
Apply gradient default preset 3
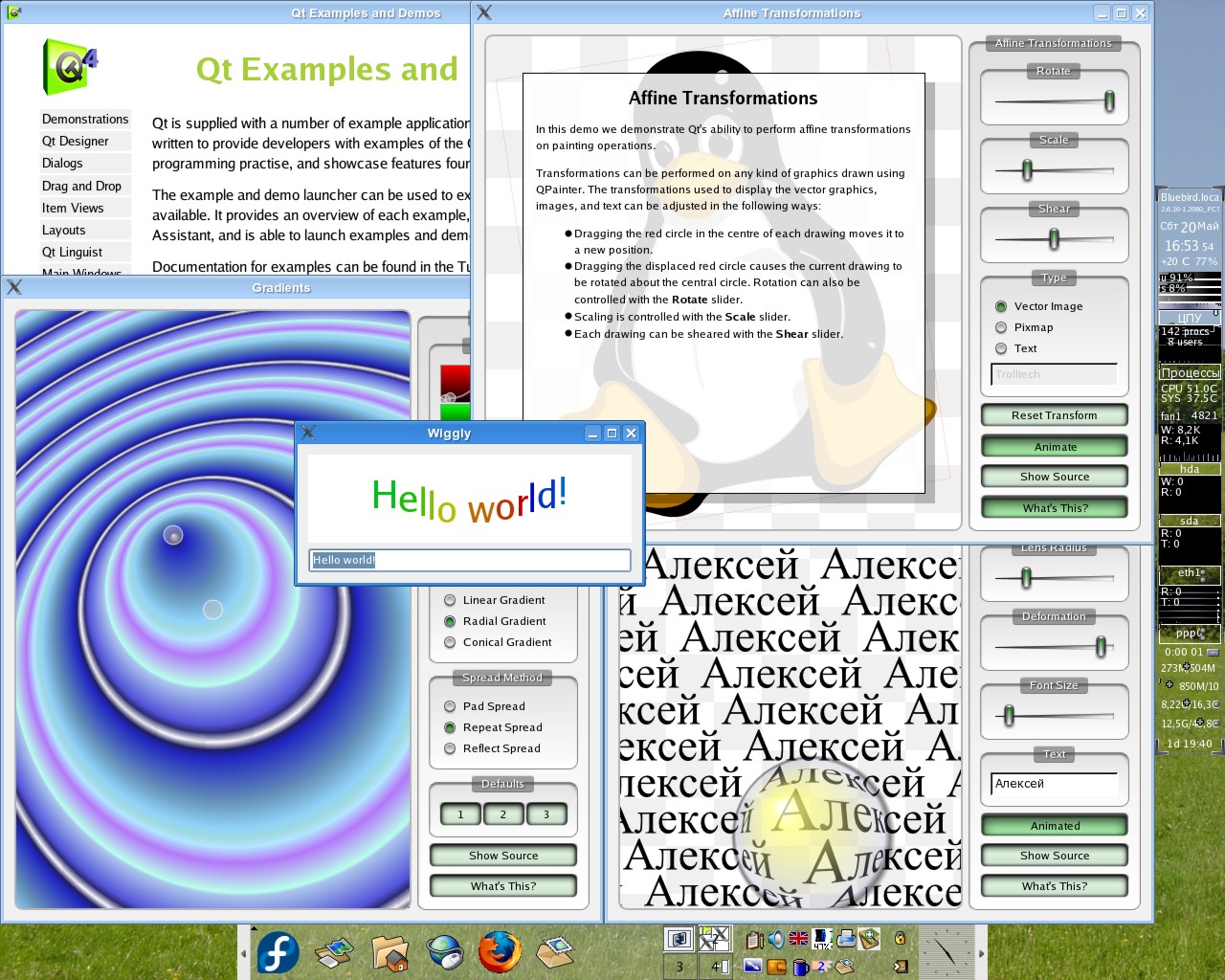click(x=546, y=814)
